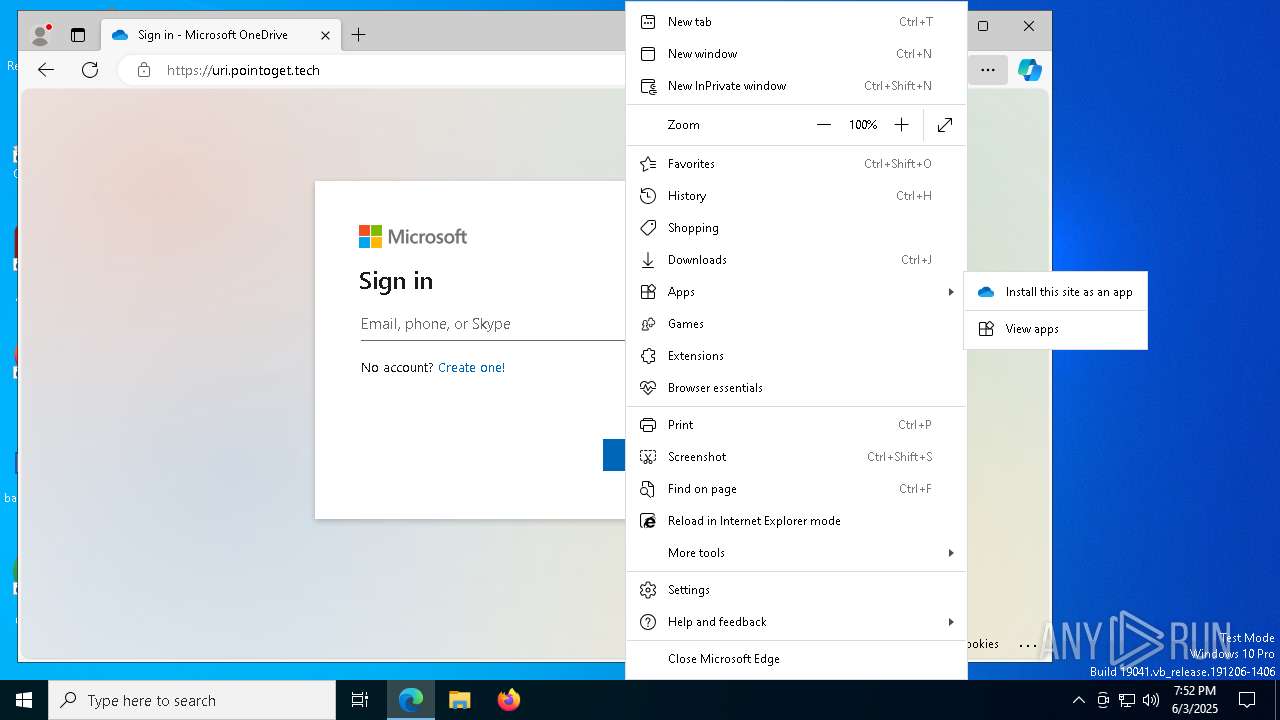Go back with the back arrow
Image resolution: width=1280 pixels, height=720 pixels.
click(46, 70)
